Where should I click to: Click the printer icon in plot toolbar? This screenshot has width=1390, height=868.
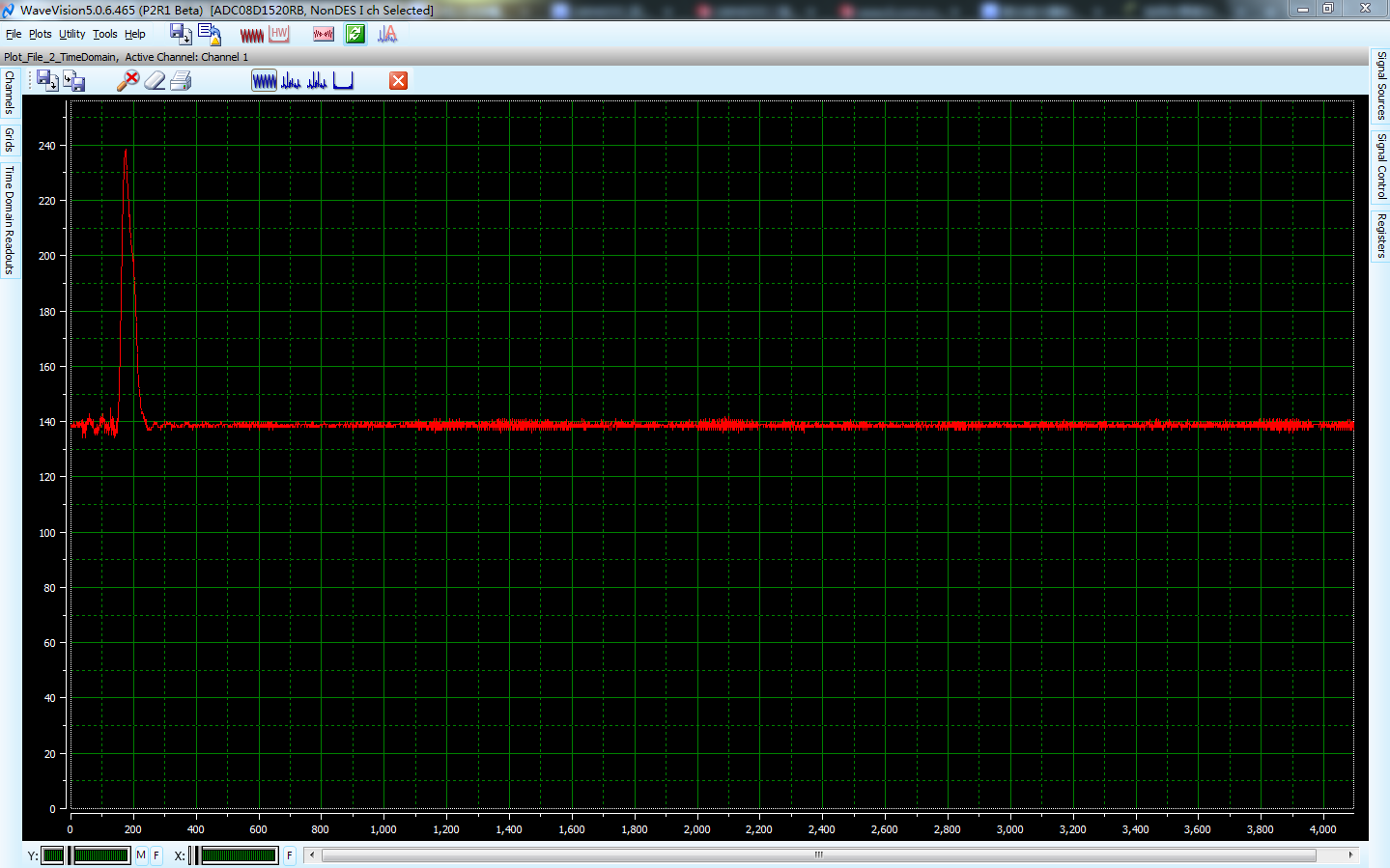(181, 81)
